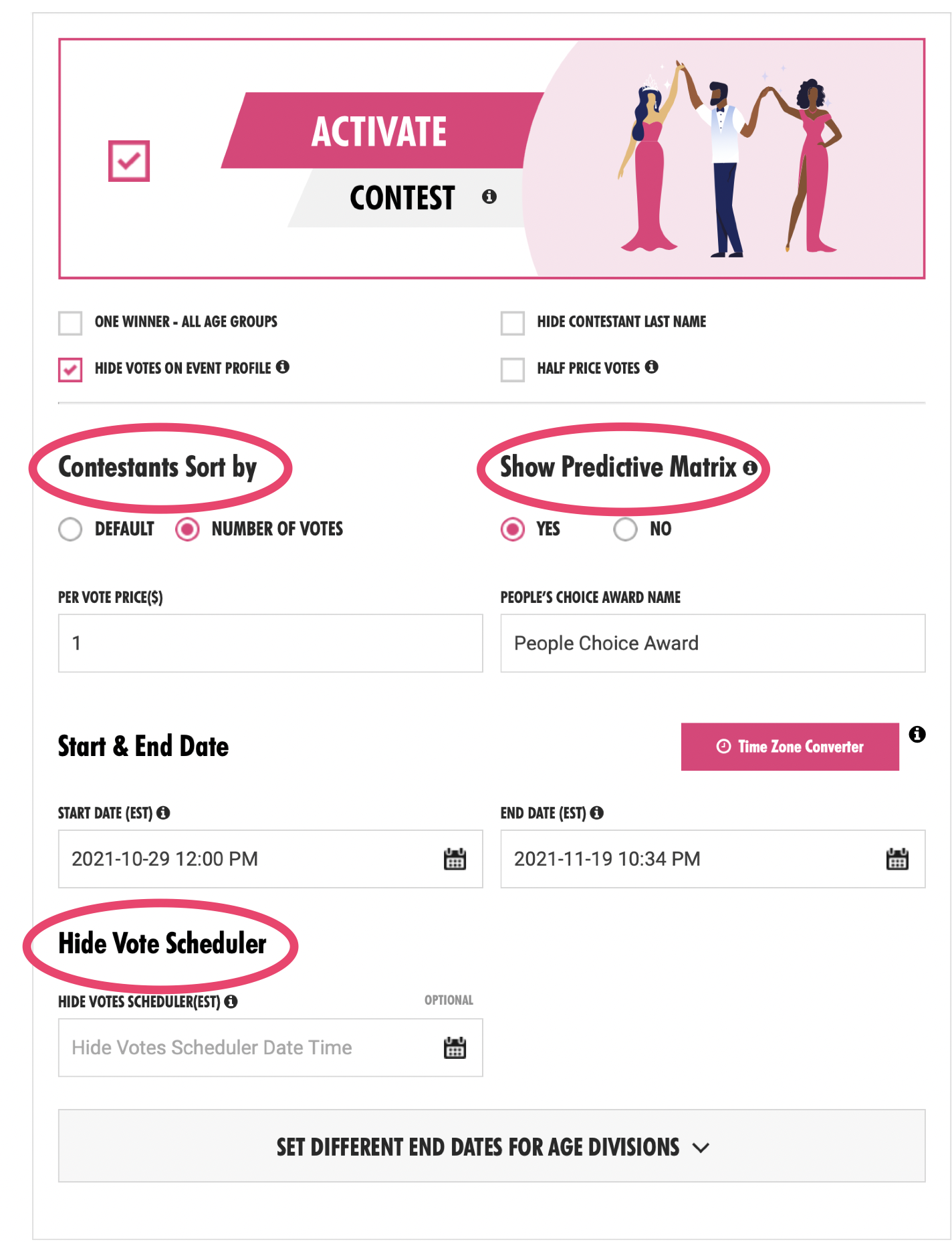Click the Start Date (EST) info icon
The height and width of the screenshot is (1242, 952).
pos(163,813)
